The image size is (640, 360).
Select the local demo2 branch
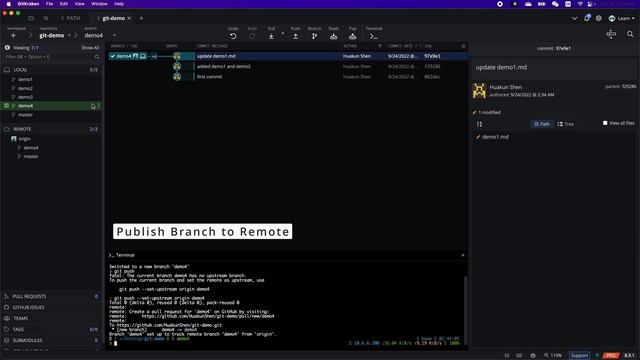pos(25,88)
